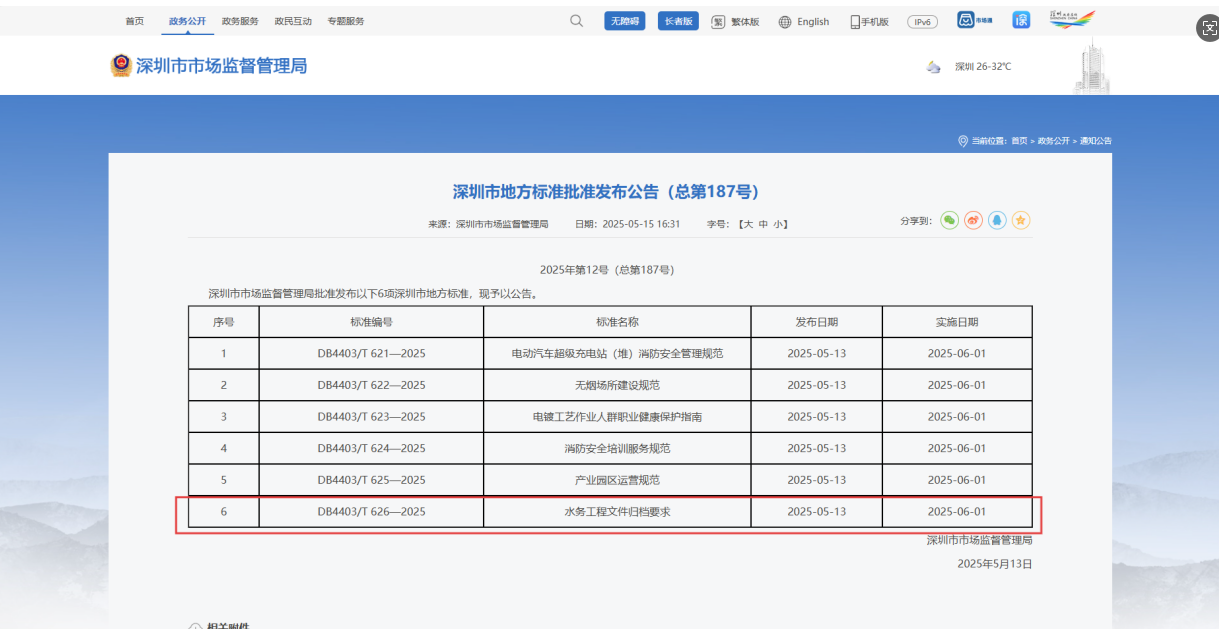This screenshot has height=629, width=1219.
Task: Share the announcement to WeChat
Action: (x=949, y=220)
